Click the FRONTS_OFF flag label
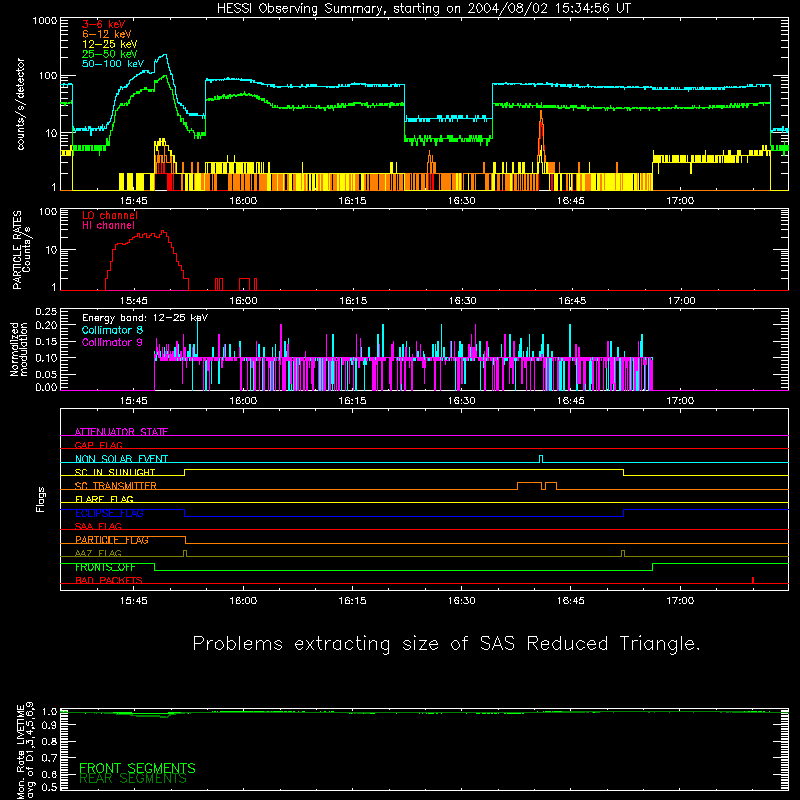The height and width of the screenshot is (800, 800). 105,567
